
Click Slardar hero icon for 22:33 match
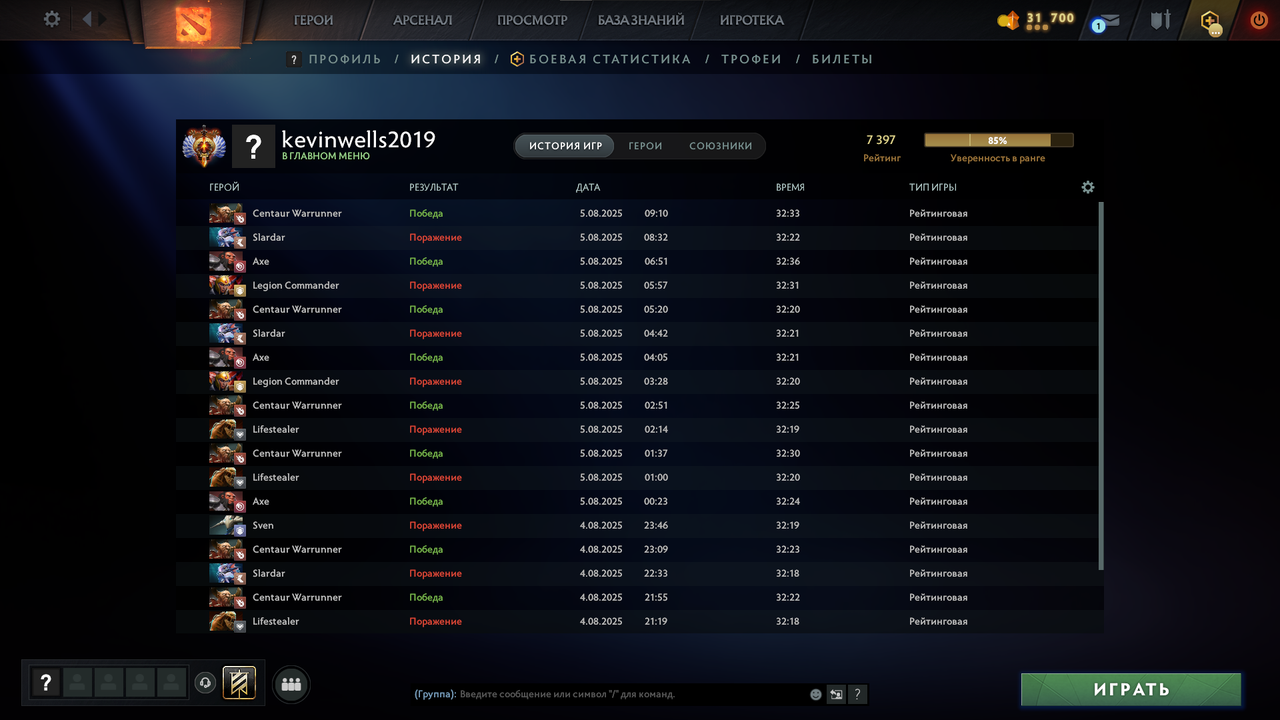click(227, 573)
